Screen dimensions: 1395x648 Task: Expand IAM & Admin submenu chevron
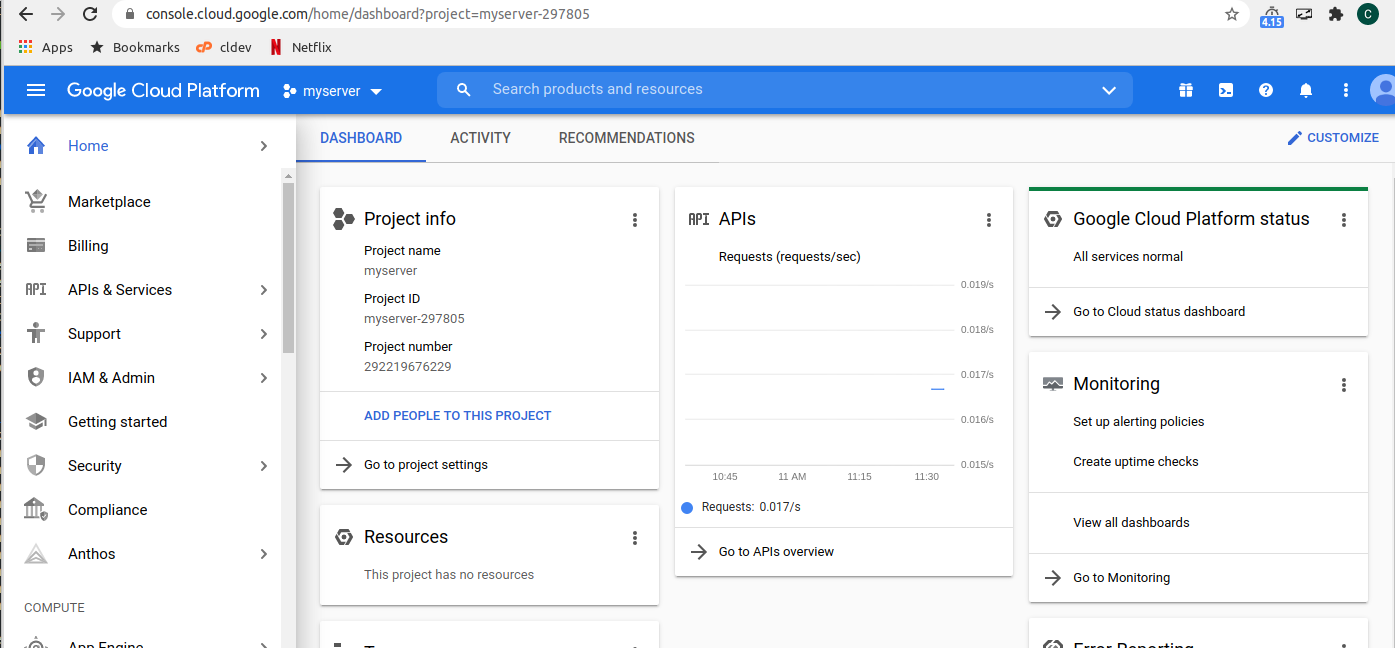click(x=264, y=378)
